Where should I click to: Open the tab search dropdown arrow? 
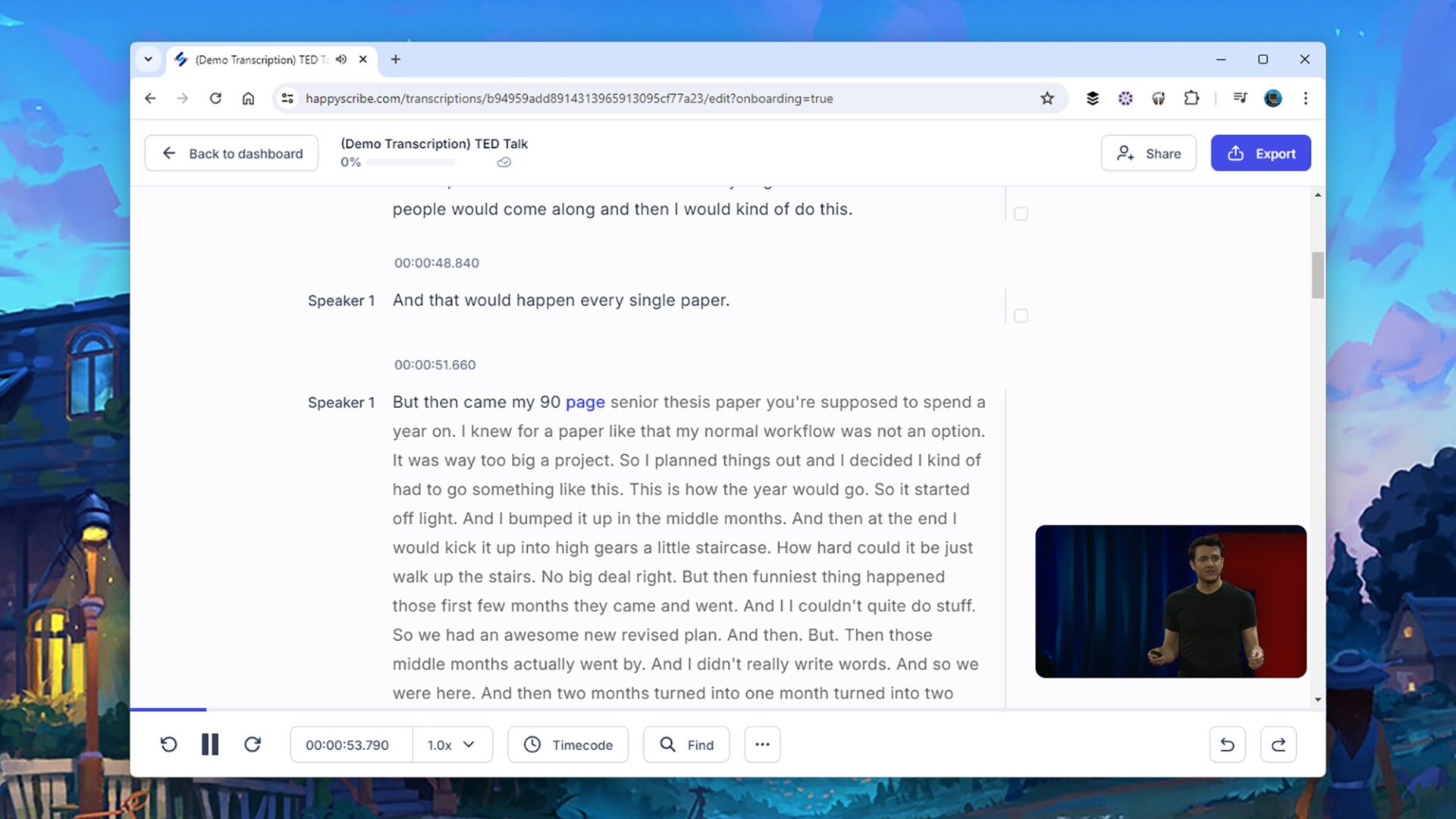coord(149,59)
